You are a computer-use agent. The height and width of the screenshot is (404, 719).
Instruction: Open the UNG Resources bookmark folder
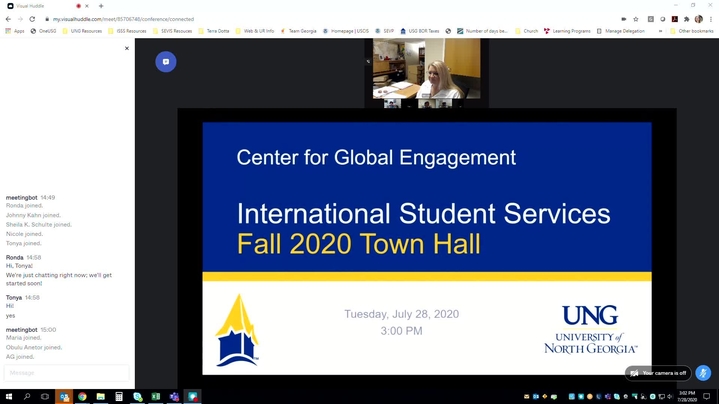click(82, 31)
